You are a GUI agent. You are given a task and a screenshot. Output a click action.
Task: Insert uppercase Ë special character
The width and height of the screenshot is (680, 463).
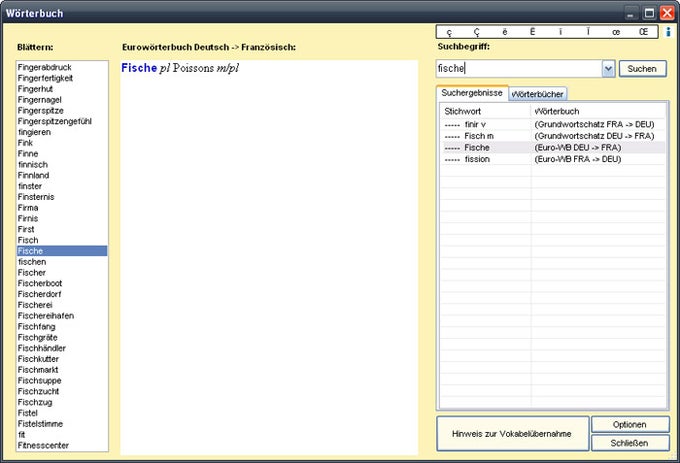(x=532, y=32)
